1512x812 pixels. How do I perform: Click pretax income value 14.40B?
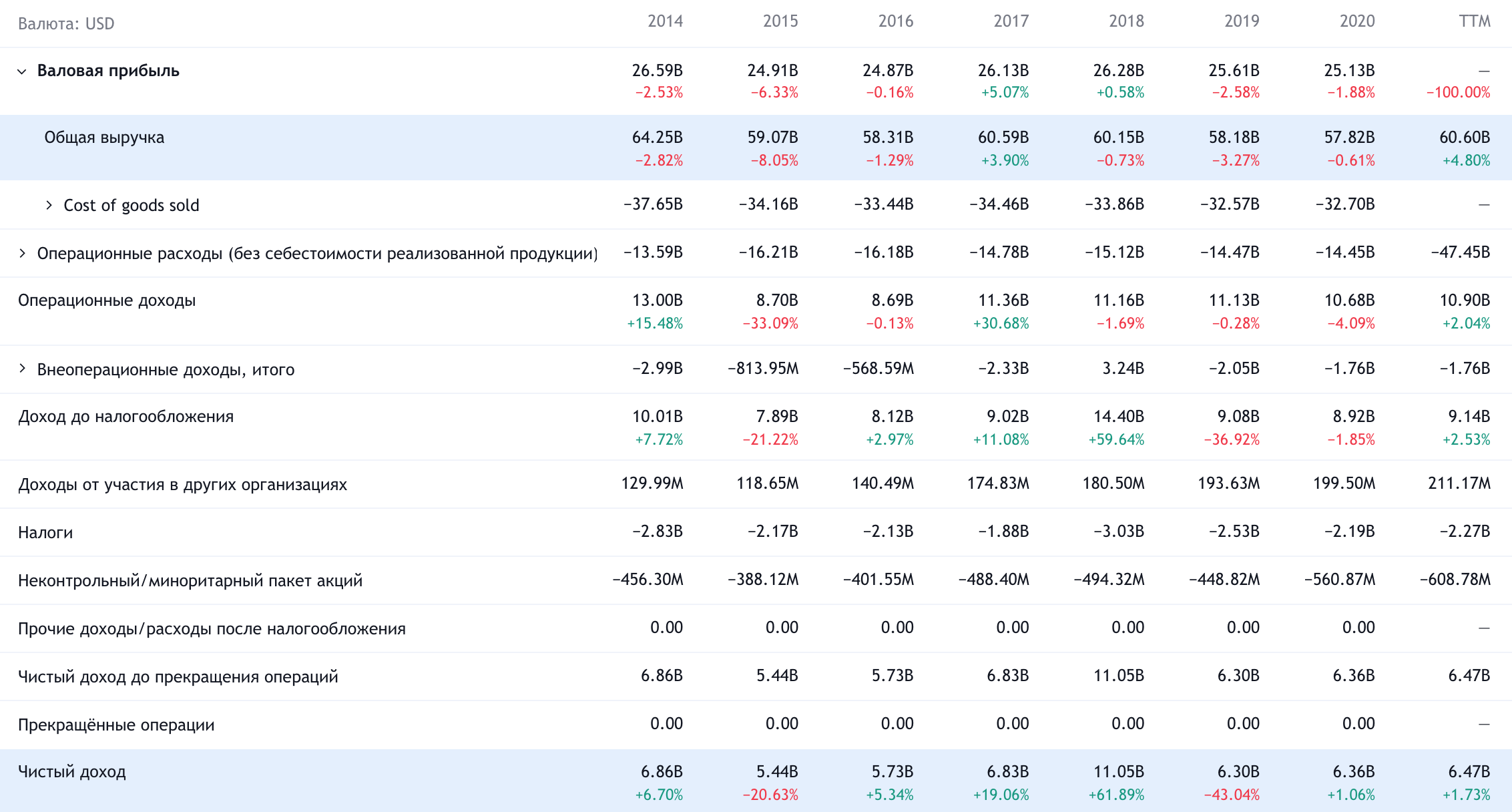click(x=1119, y=417)
